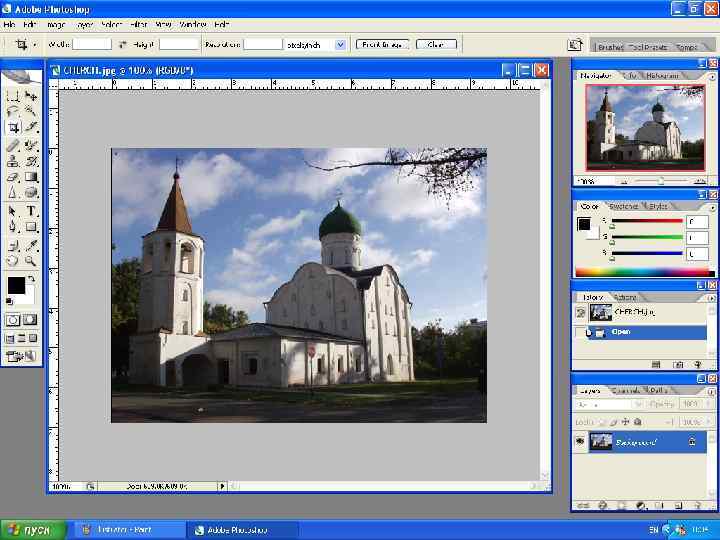The width and height of the screenshot is (720, 540).
Task: Select the Healing Brush tool
Action: coord(13,146)
